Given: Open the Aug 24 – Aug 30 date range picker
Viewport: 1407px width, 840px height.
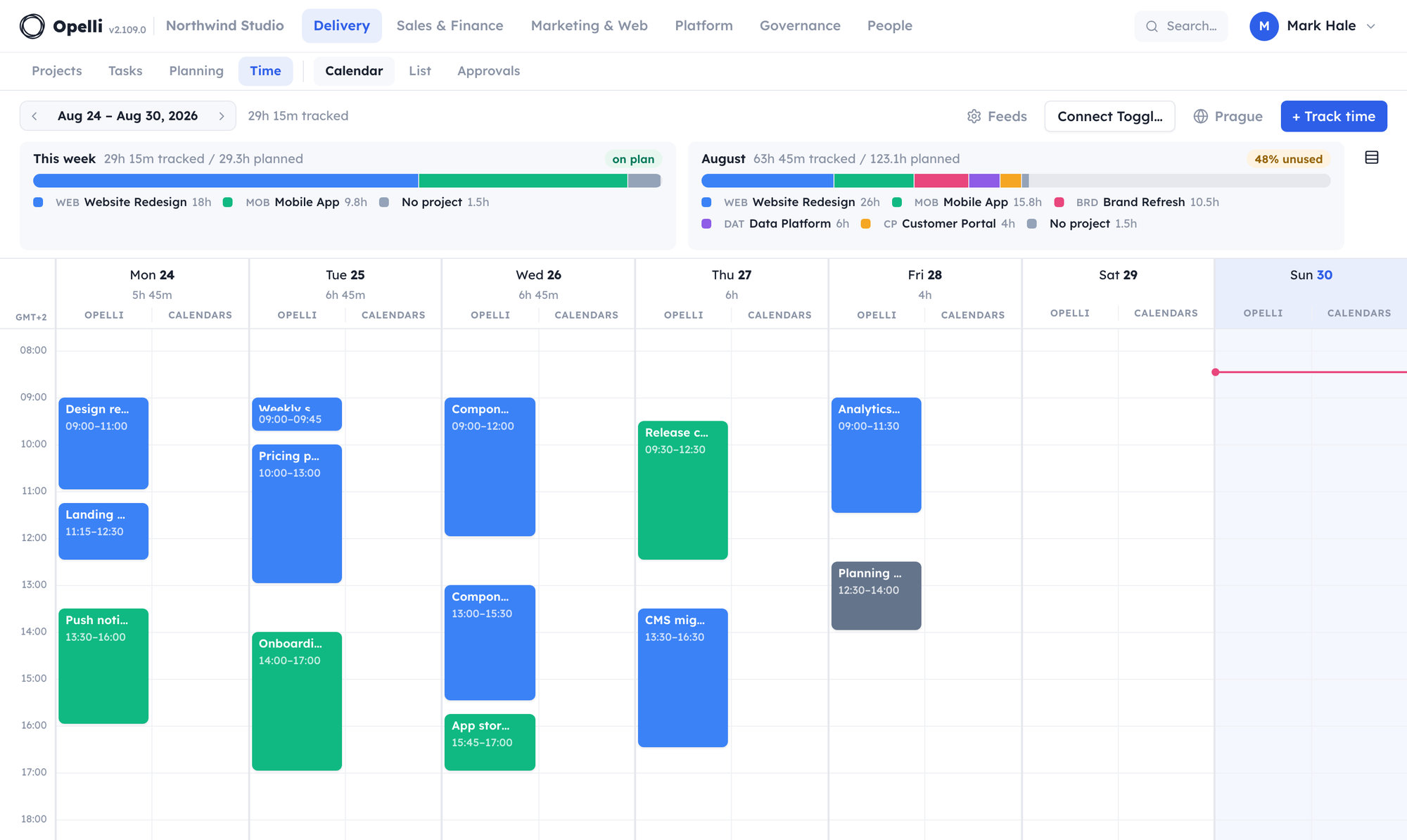Looking at the screenshot, I should 127,116.
